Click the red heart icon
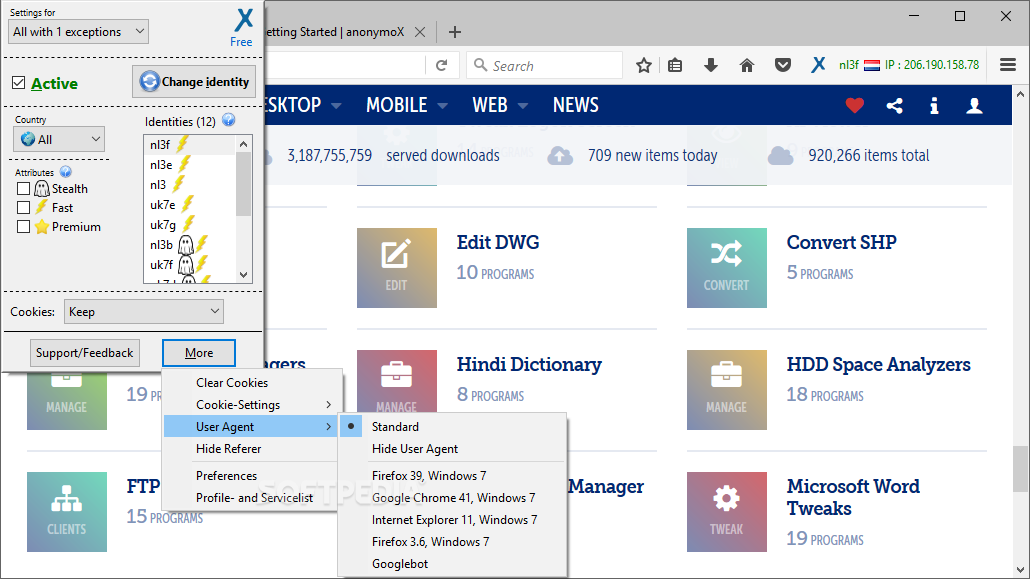This screenshot has height=579, width=1030. point(854,105)
